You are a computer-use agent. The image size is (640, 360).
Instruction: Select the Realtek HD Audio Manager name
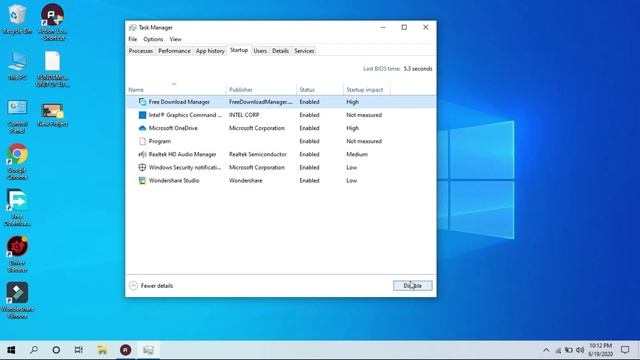tap(182, 154)
